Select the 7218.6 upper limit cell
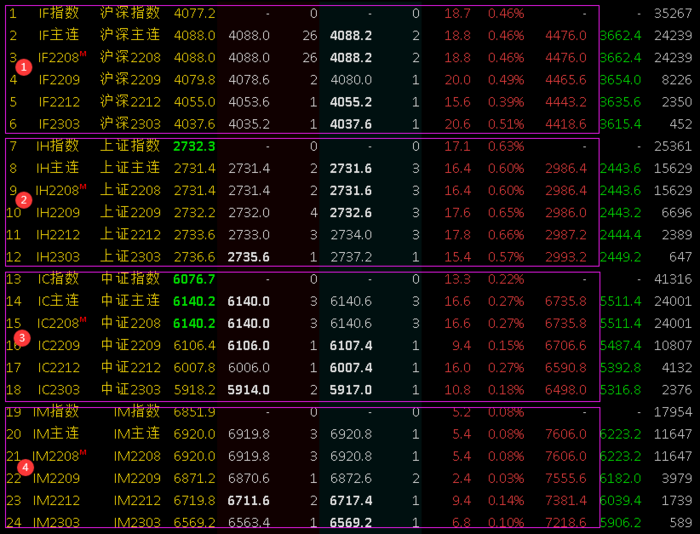The height and width of the screenshot is (534, 700). coord(566,522)
